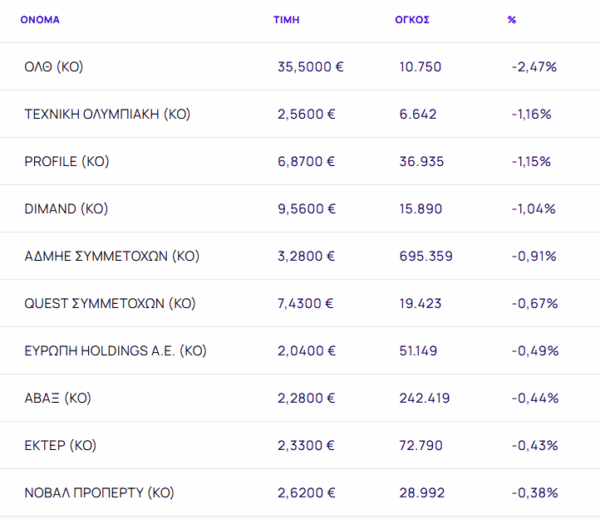Sort by the ΟΝΟΜΑ column header
600x519 pixels.
[40, 20]
